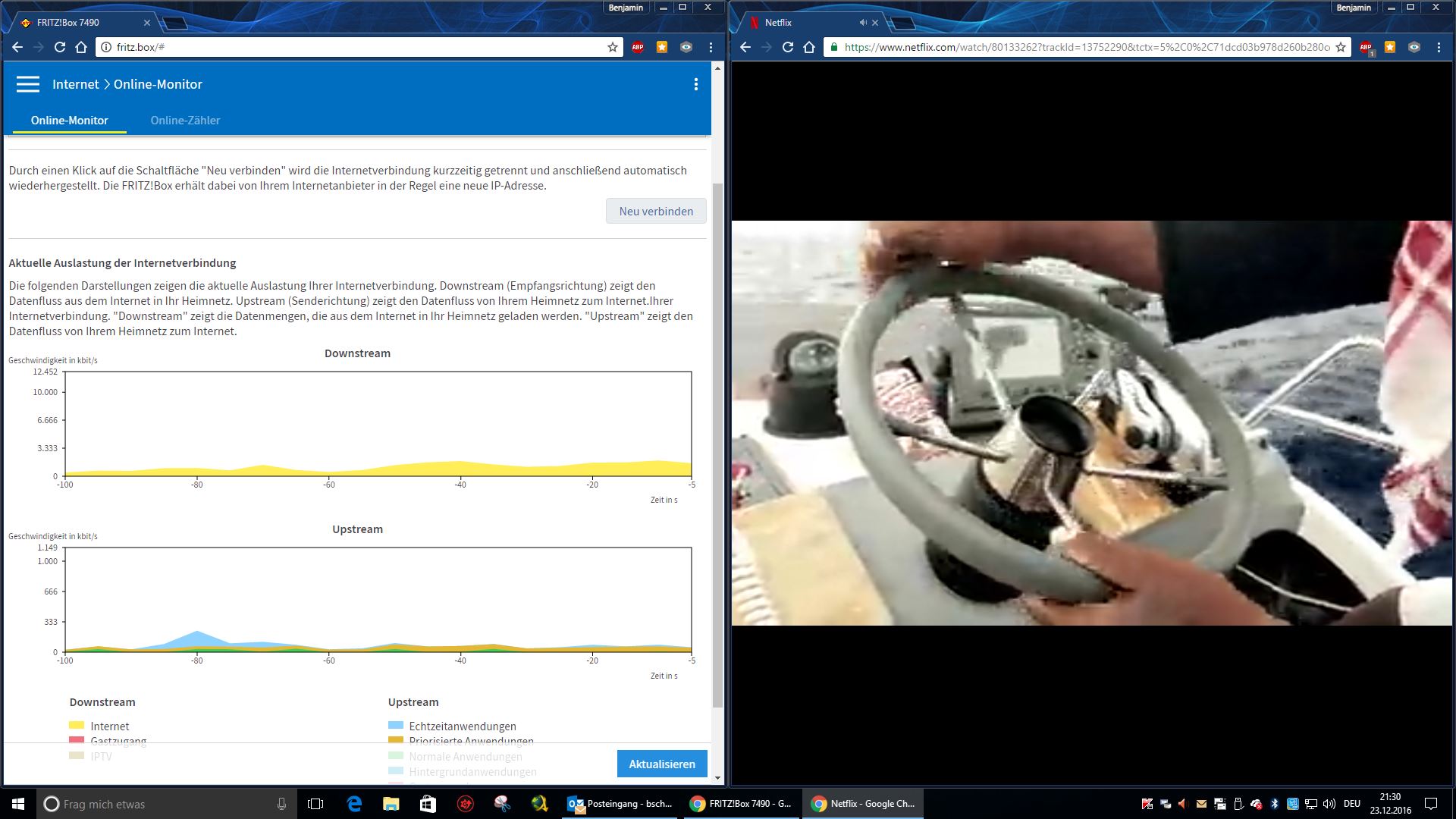Click the blue Echtzeitanwendungen legend swatch
This screenshot has height=819, width=1456.
[396, 726]
